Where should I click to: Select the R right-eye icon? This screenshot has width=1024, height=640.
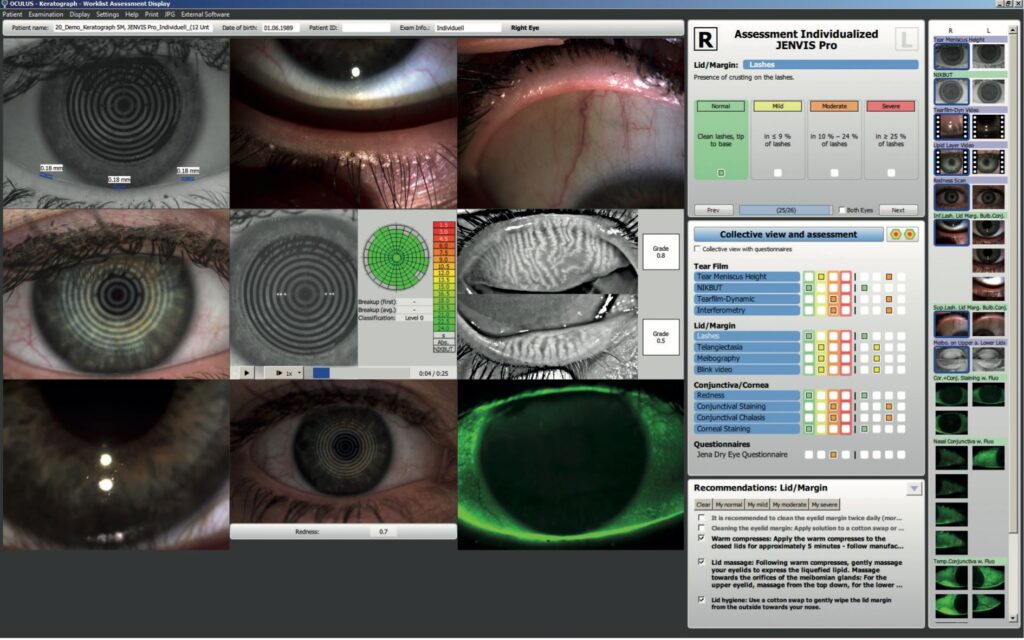point(705,39)
